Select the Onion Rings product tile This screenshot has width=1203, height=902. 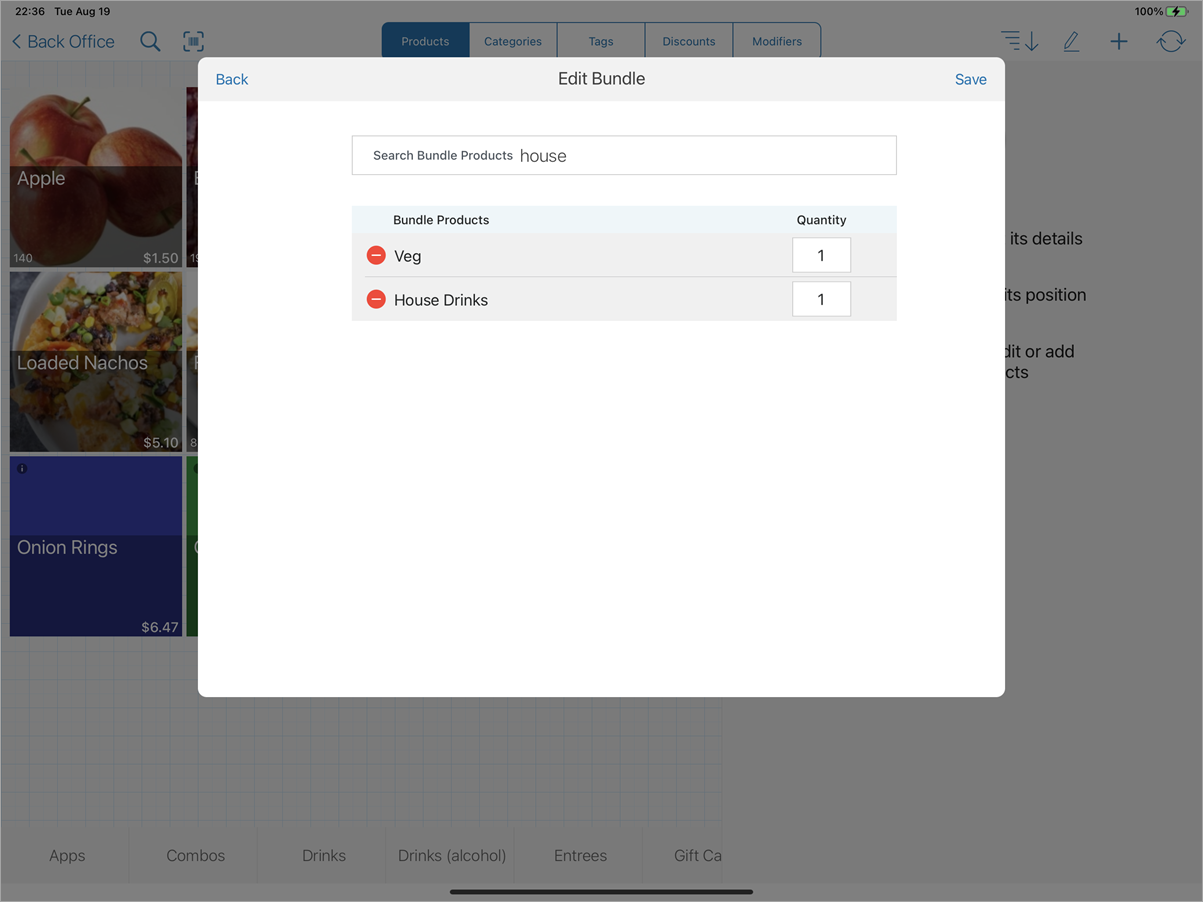coord(96,546)
